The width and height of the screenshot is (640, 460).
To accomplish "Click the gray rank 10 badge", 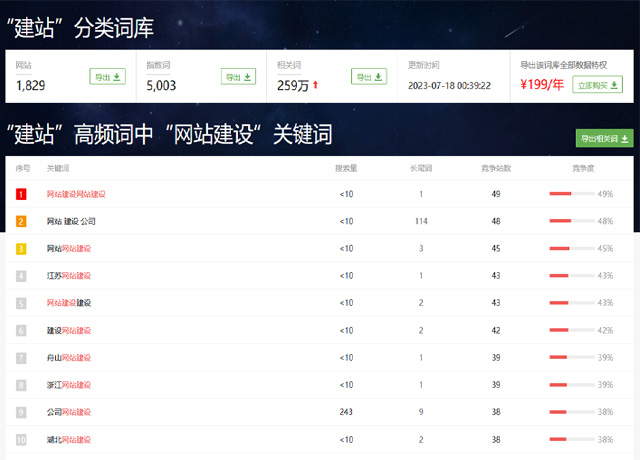I will coord(22,439).
